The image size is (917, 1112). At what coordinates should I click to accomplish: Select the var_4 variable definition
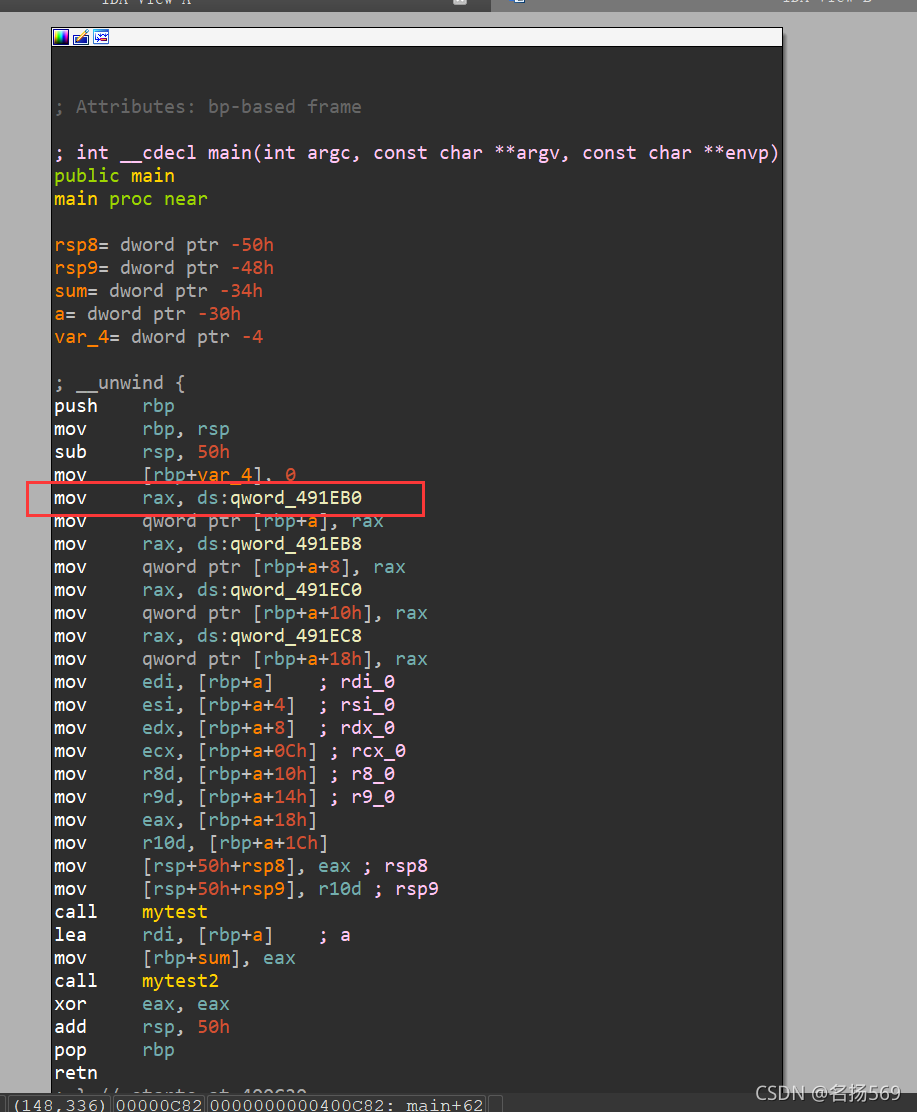159,338
